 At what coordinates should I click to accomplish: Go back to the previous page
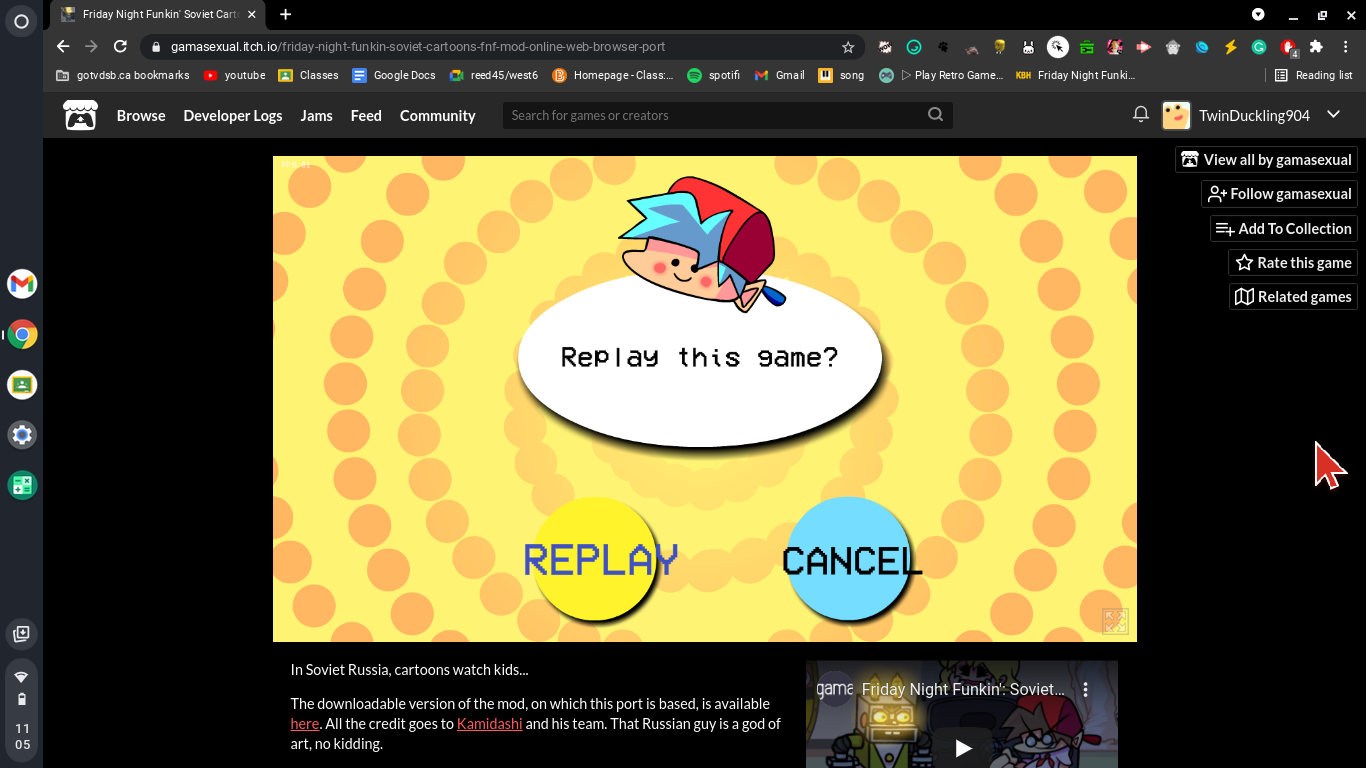63,47
